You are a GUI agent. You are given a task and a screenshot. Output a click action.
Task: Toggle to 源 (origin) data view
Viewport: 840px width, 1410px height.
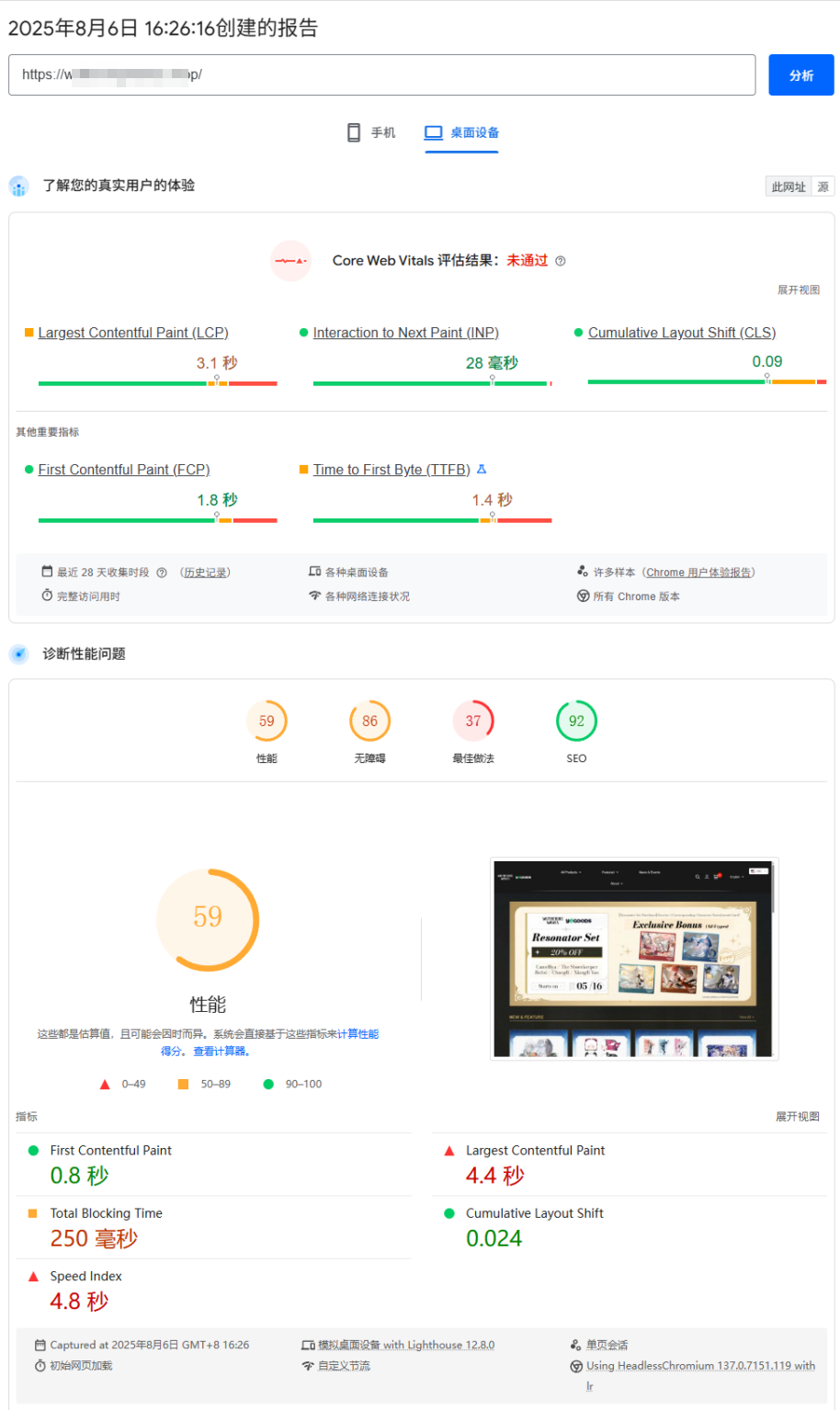tap(823, 187)
